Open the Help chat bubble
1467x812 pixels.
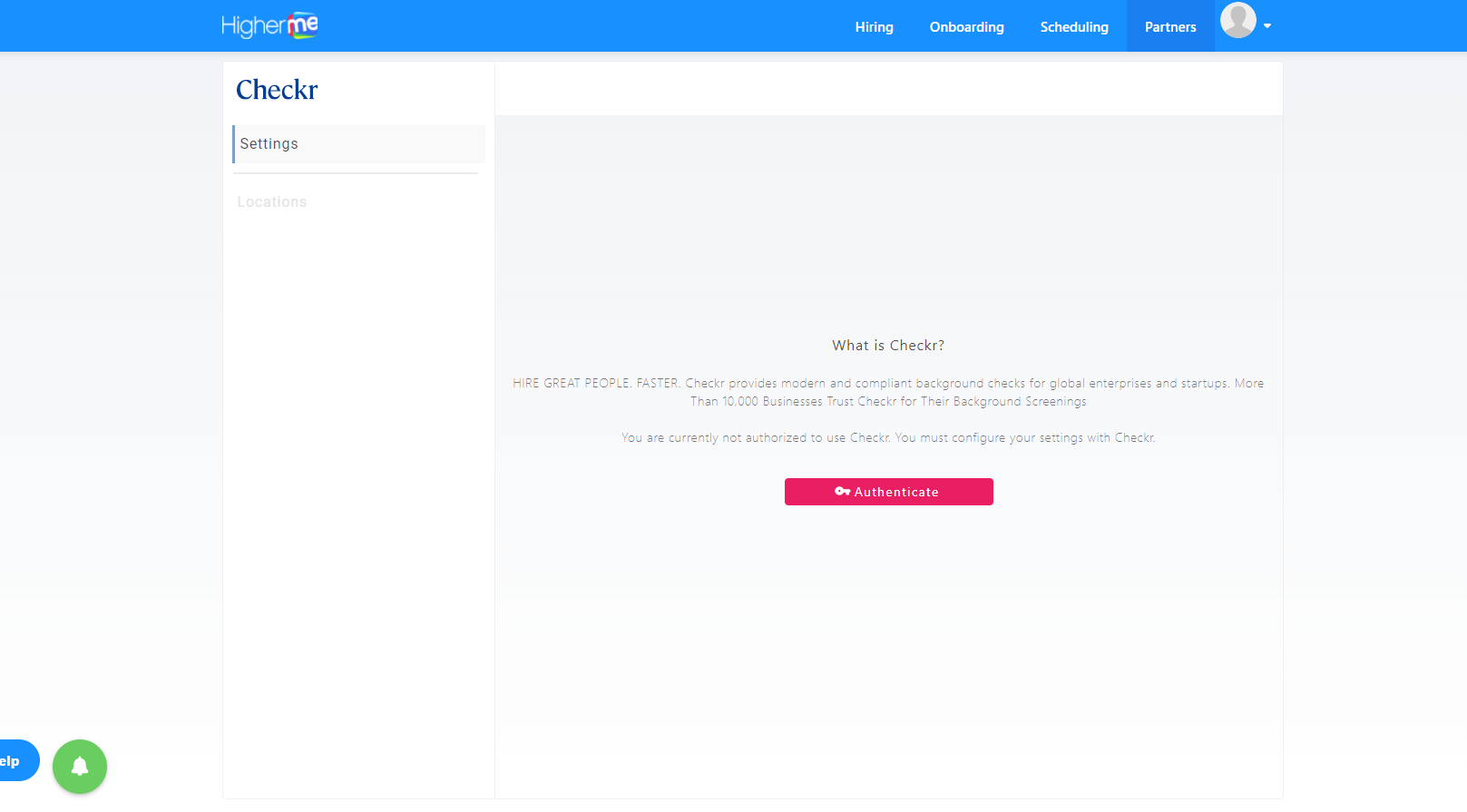pos(15,760)
